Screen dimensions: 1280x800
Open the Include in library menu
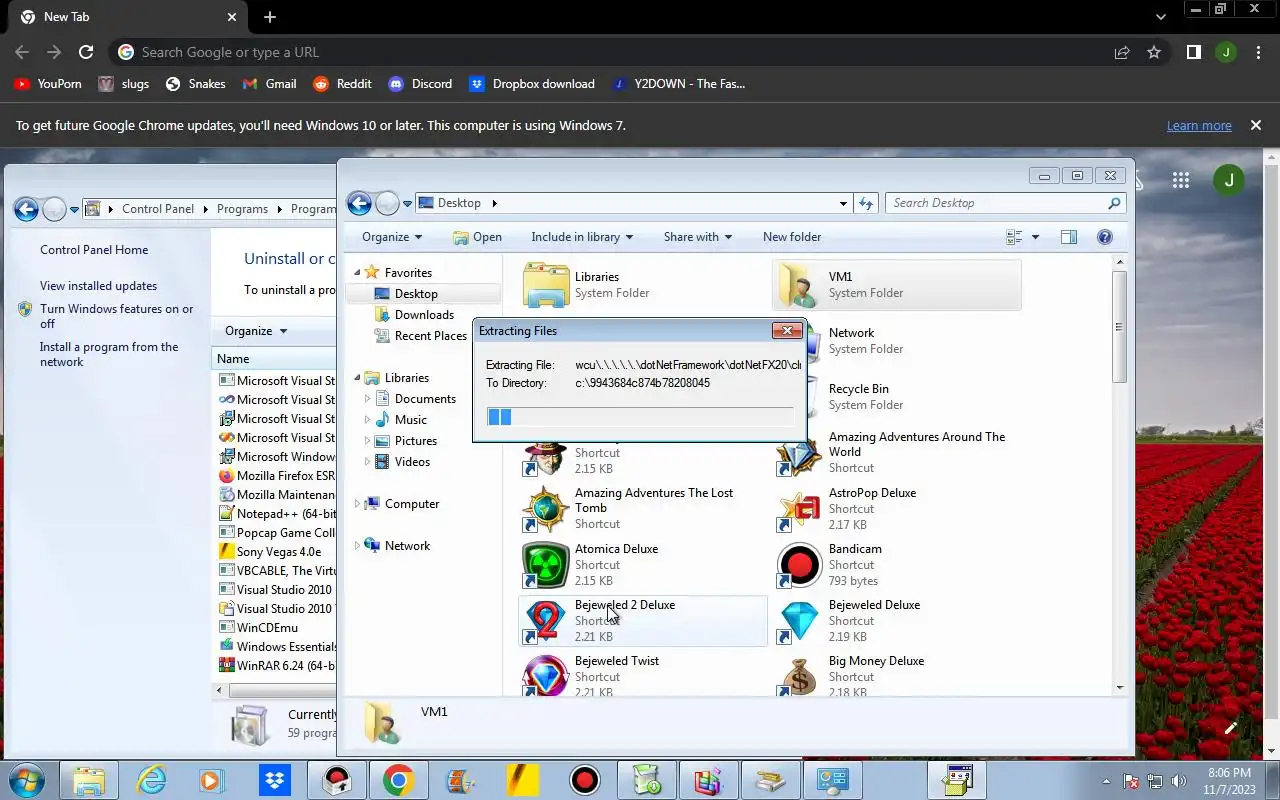point(582,237)
